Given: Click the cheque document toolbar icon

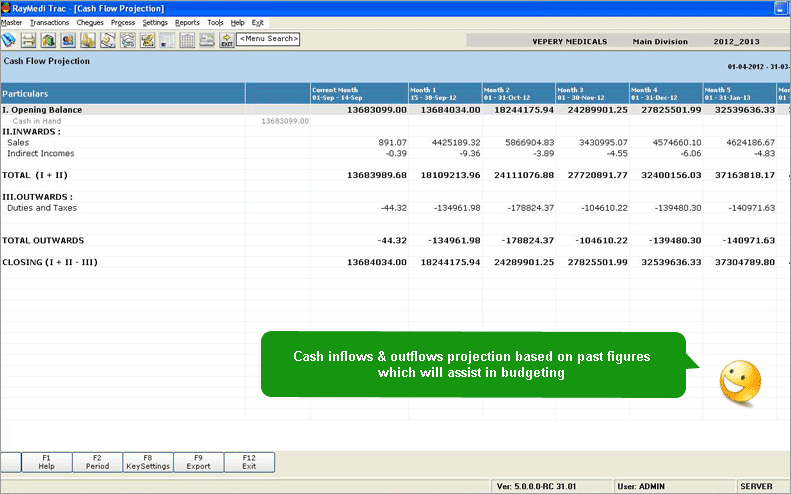Looking at the screenshot, I should 107,40.
